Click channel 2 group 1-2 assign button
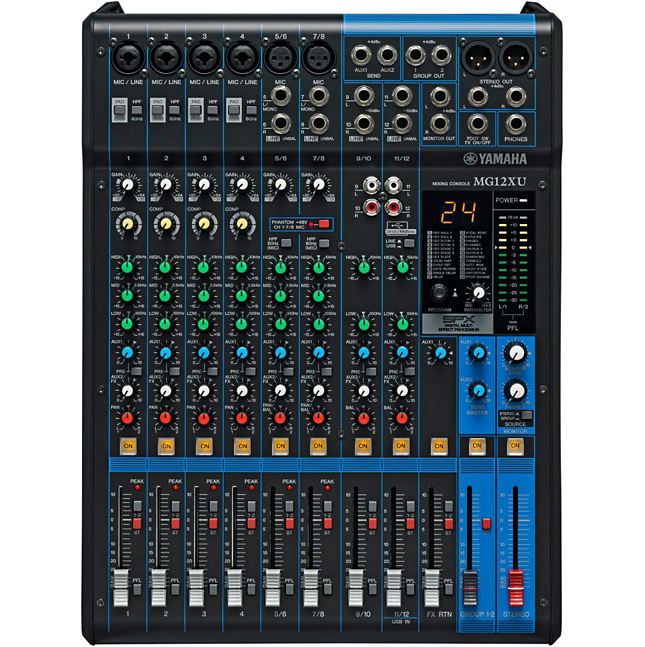Screen dimensions: 645x647 click(x=175, y=506)
